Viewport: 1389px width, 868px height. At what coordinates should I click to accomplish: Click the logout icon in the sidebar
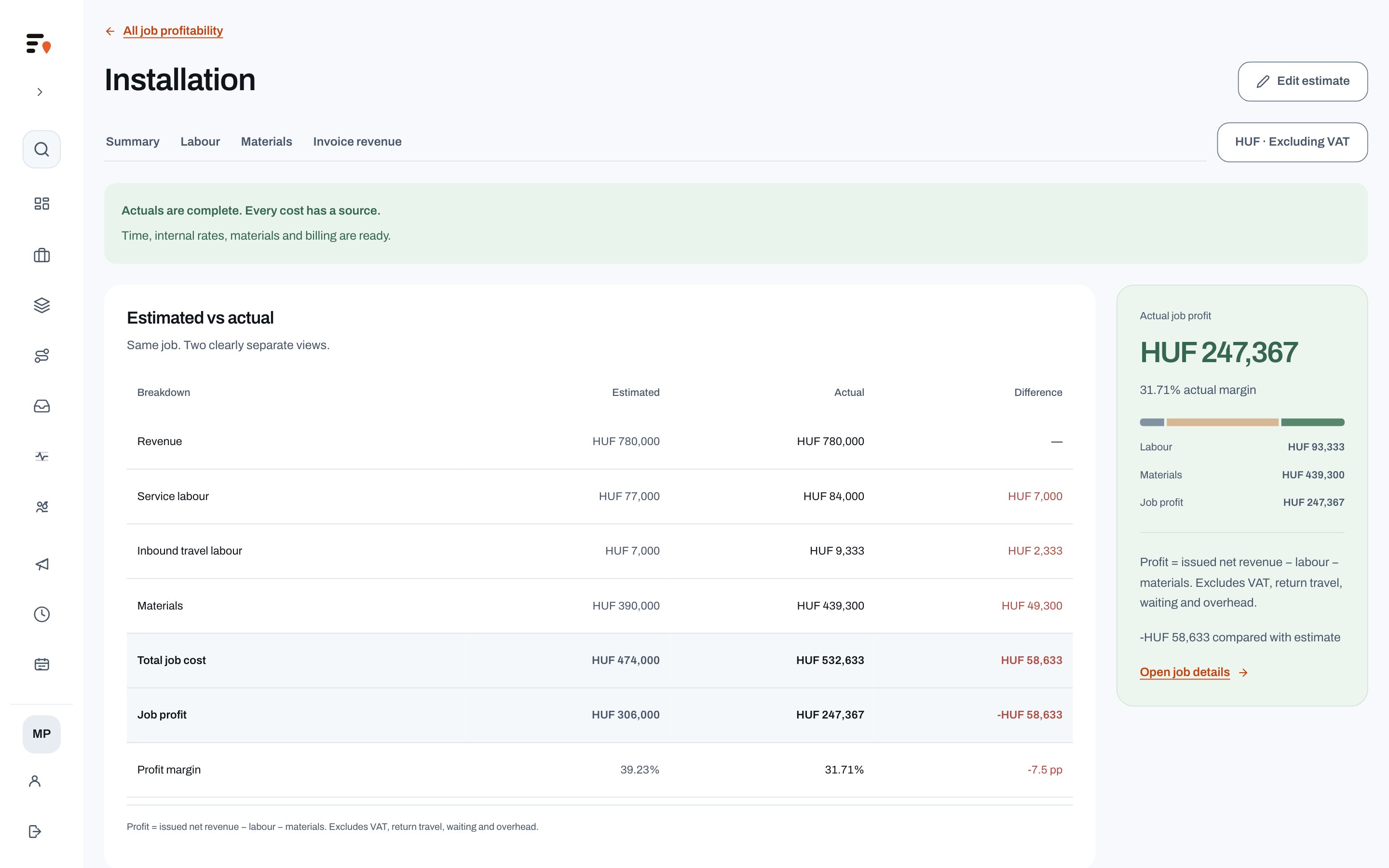[35, 831]
